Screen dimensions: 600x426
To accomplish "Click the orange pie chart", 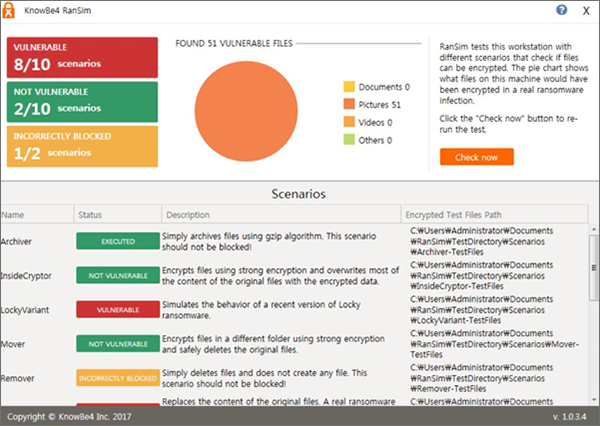I will (x=246, y=111).
